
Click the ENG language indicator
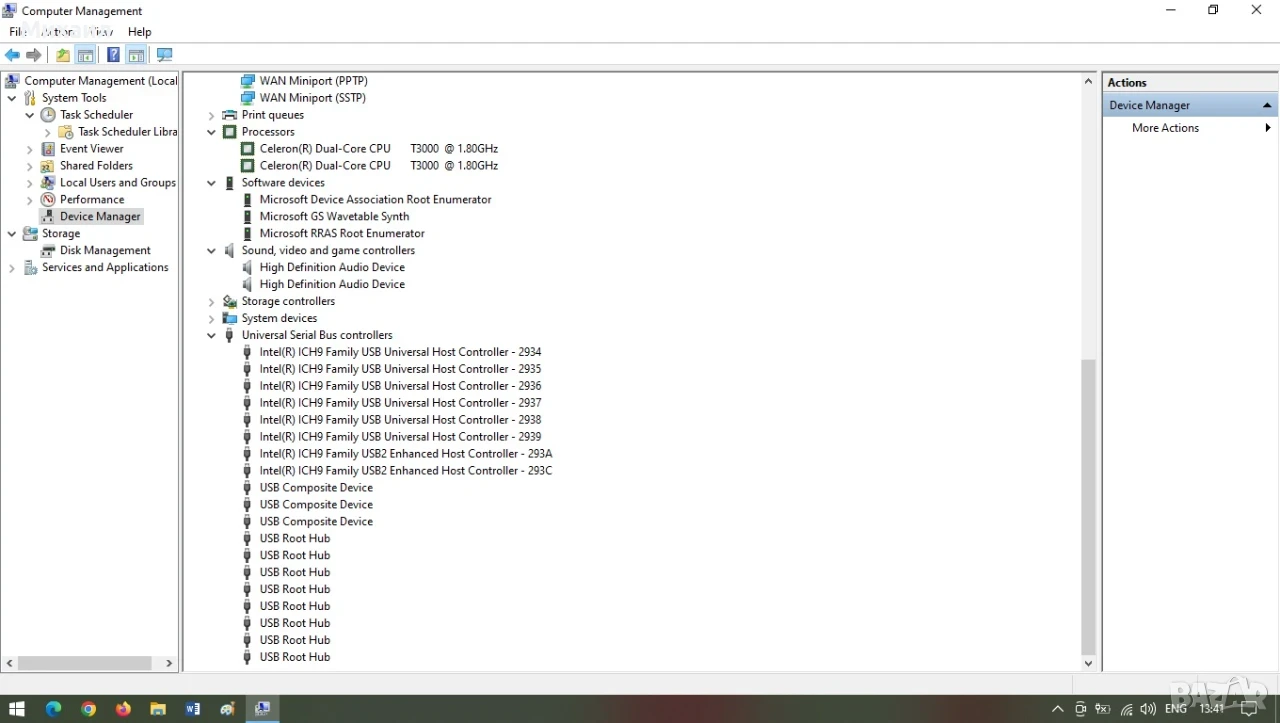pos(1176,709)
